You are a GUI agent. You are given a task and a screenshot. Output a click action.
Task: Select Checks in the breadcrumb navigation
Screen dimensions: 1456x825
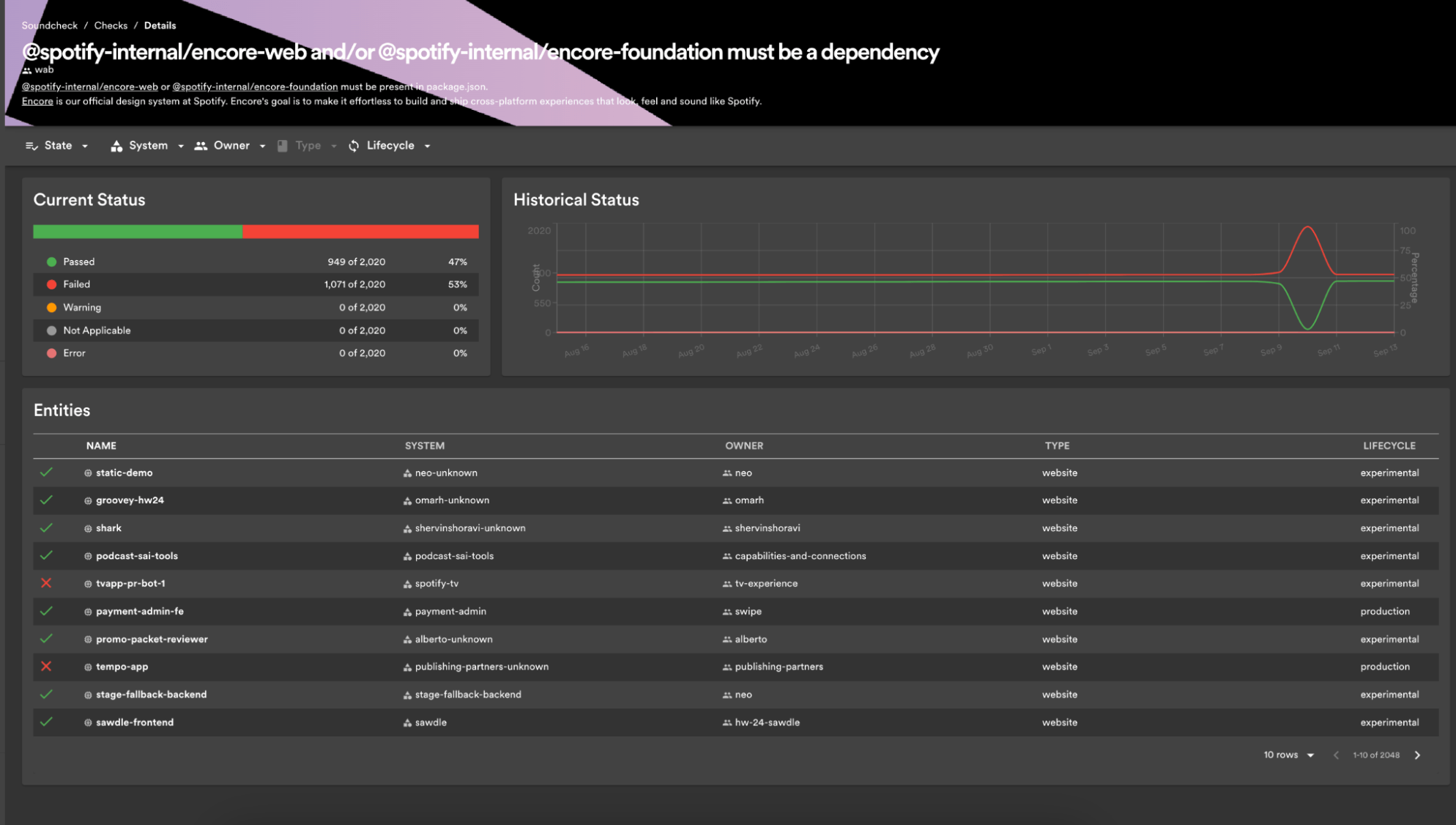pyautogui.click(x=111, y=25)
